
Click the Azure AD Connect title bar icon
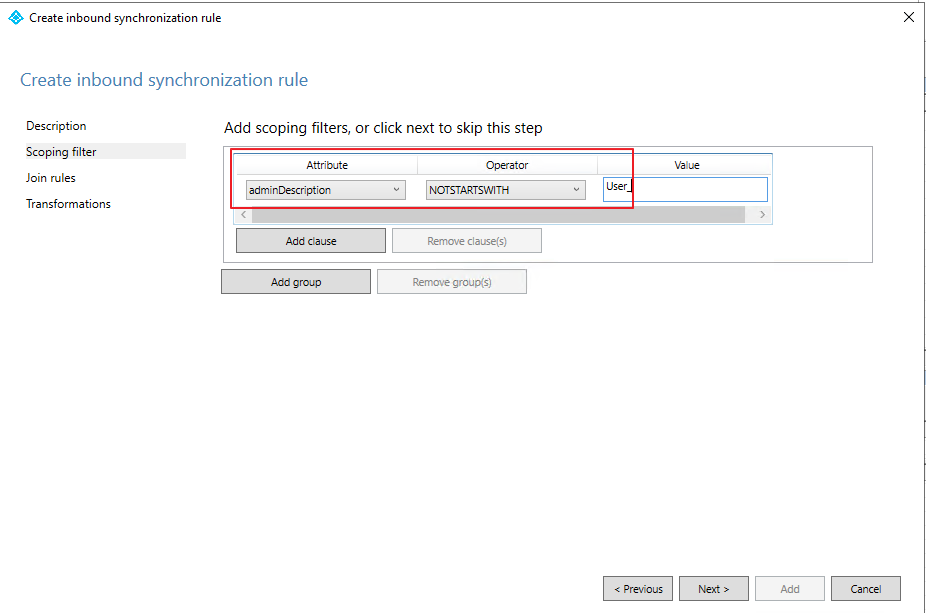(16, 18)
